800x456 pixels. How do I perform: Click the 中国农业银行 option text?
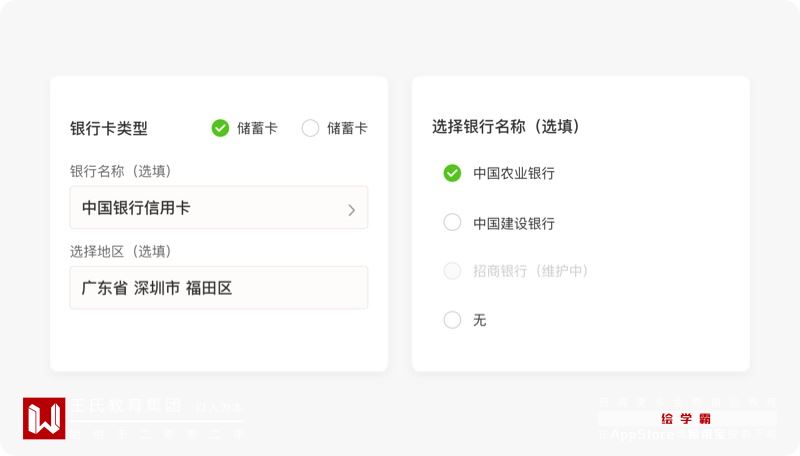514,173
